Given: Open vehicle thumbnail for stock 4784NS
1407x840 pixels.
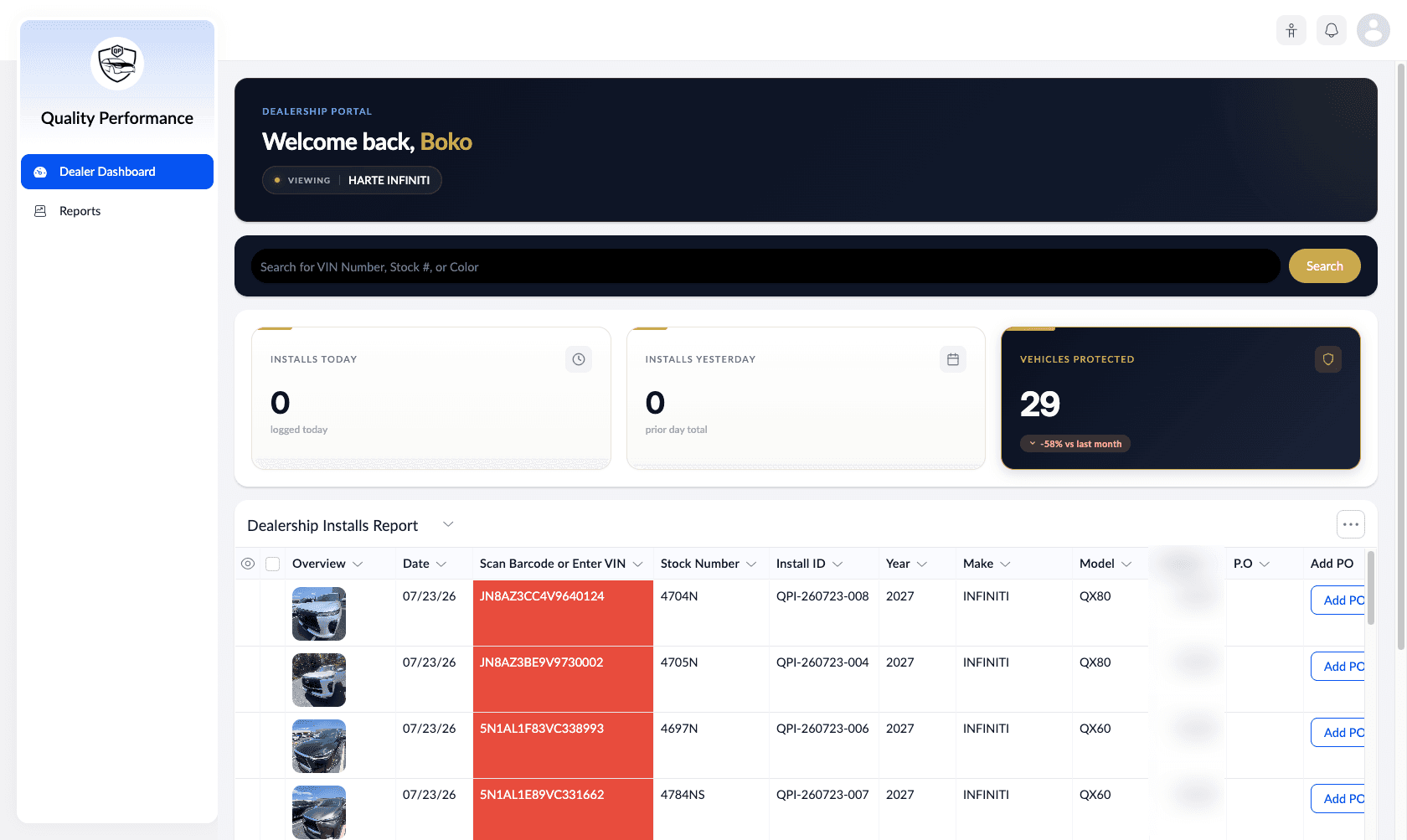Looking at the screenshot, I should 319,812.
